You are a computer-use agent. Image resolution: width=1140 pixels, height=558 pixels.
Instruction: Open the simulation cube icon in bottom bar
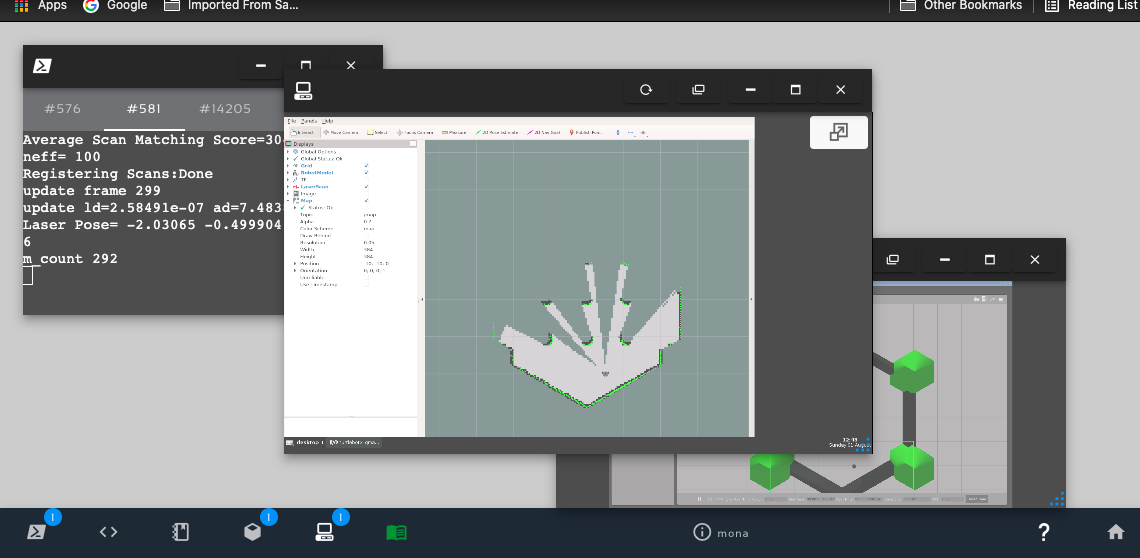pyautogui.click(x=252, y=532)
